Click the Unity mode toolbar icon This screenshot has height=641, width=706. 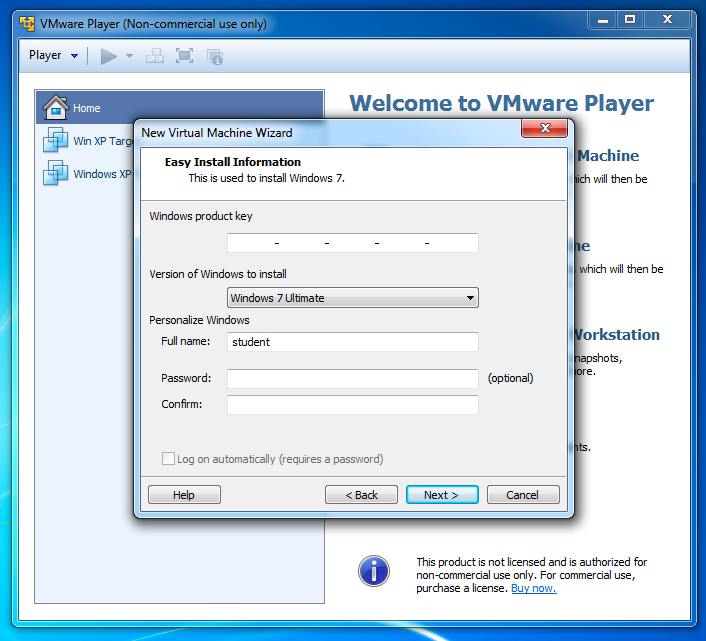(x=215, y=56)
